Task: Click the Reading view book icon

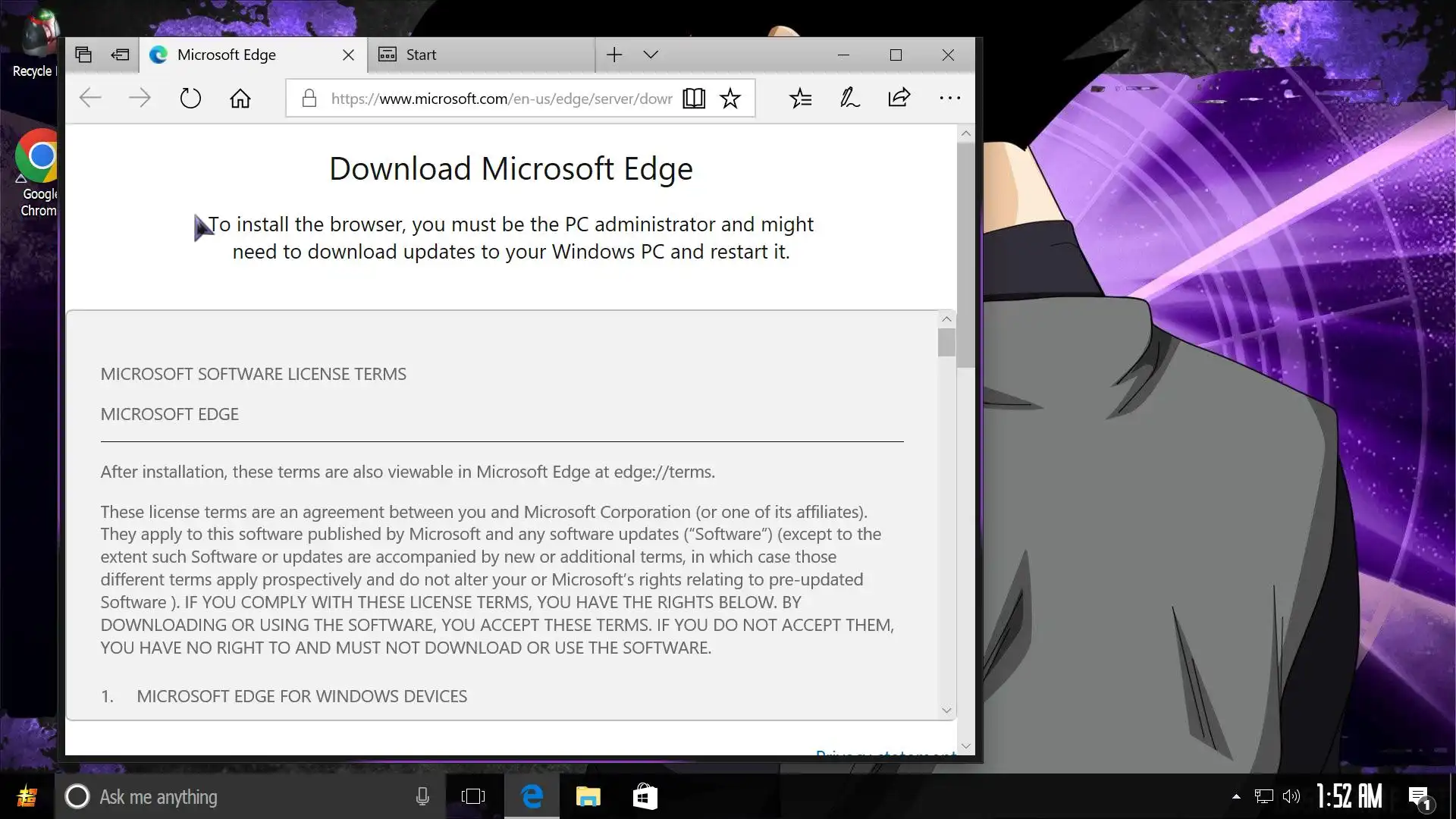Action: [x=693, y=99]
